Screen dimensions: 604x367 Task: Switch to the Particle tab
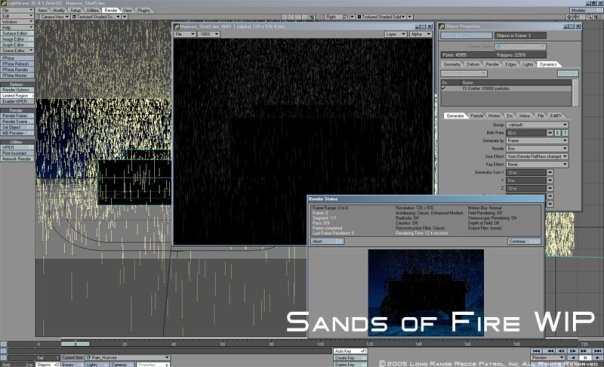coord(476,116)
